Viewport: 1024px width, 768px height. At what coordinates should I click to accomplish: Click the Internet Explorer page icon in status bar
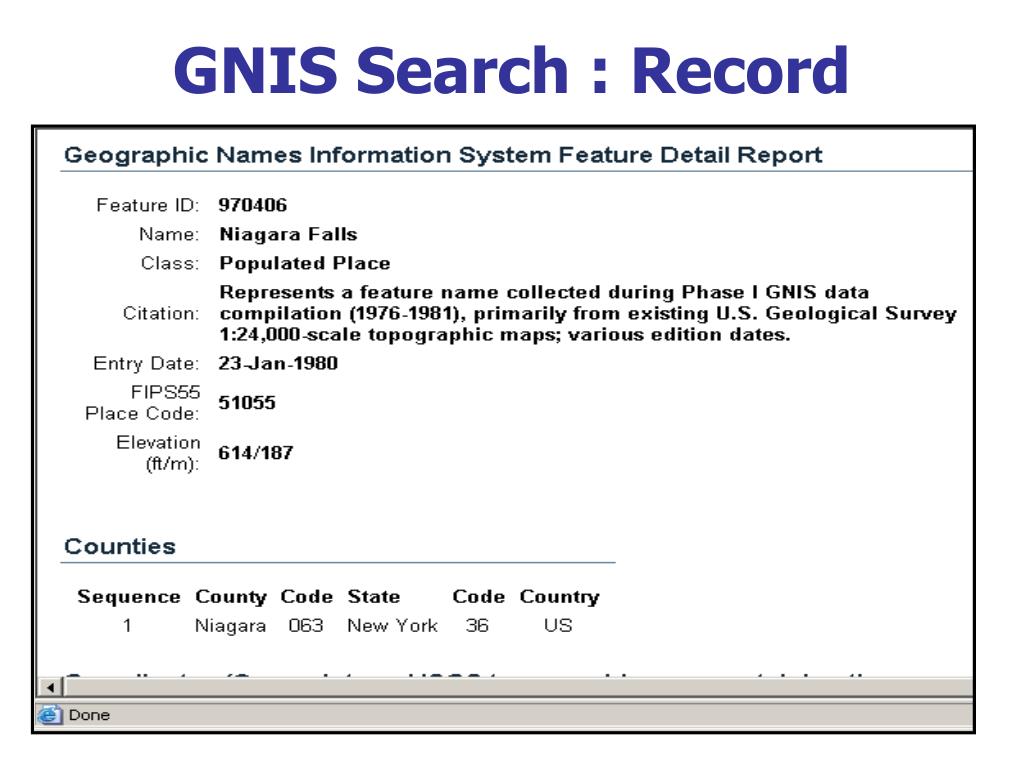(50, 715)
